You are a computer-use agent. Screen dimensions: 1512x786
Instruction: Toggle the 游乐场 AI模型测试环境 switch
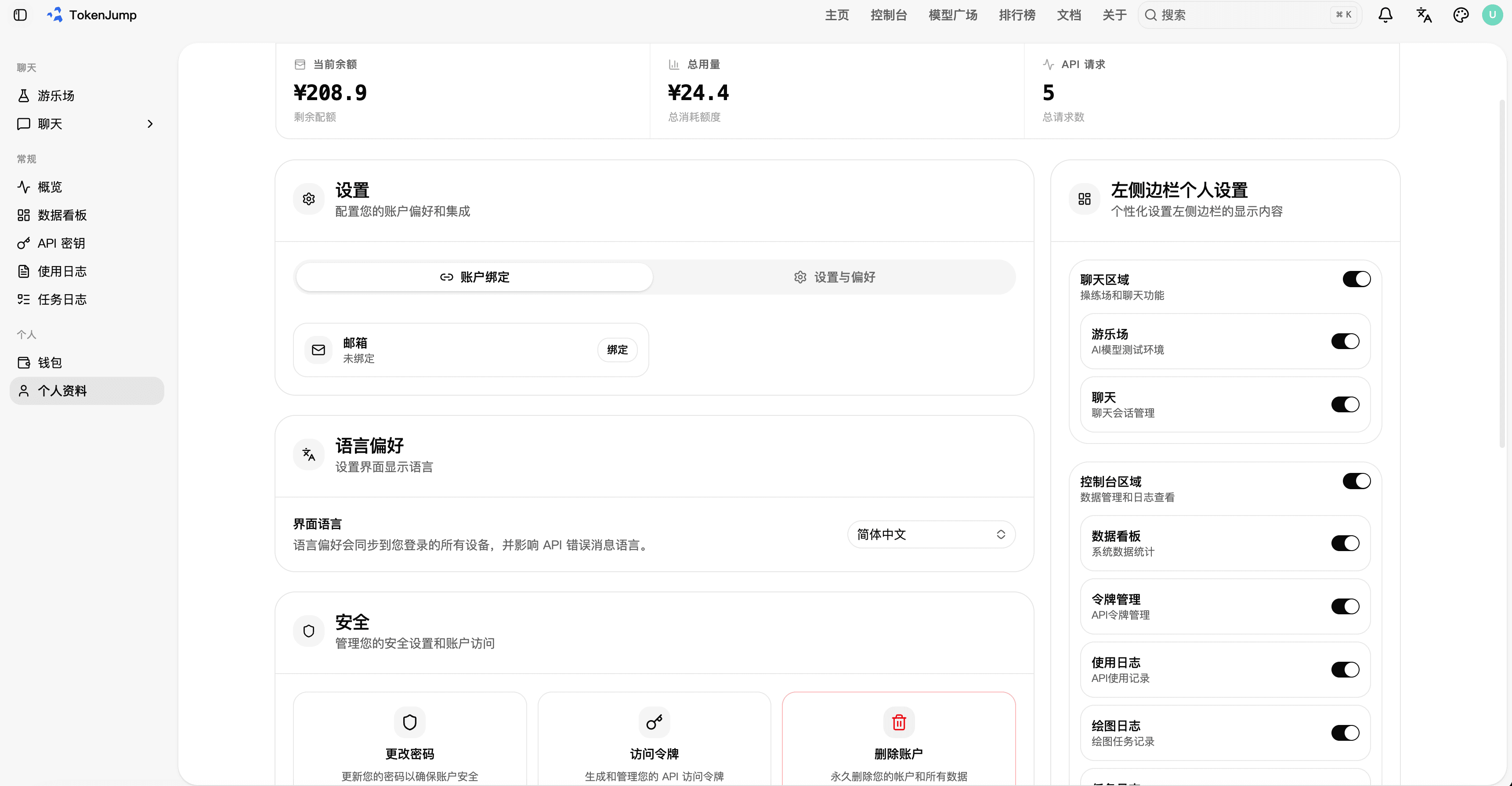pyautogui.click(x=1346, y=341)
